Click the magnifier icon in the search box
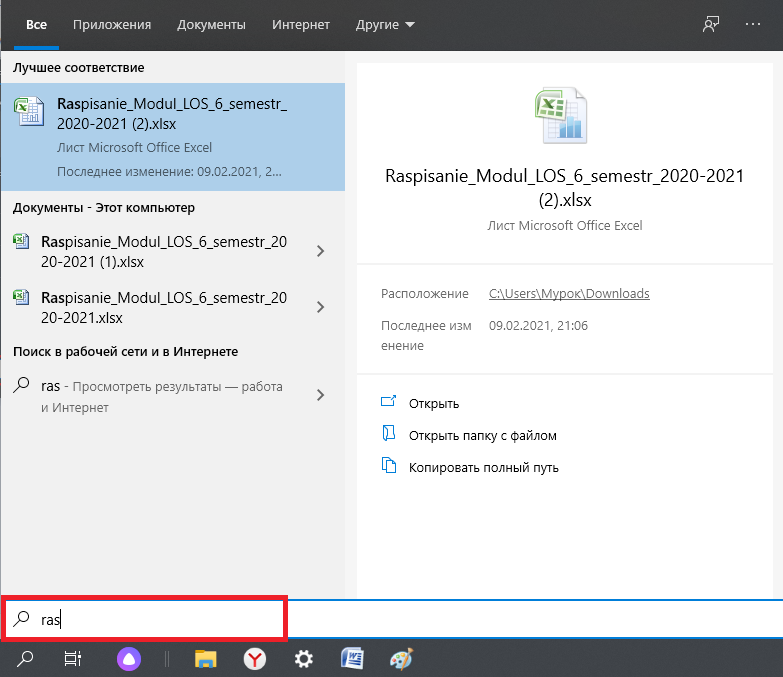Image resolution: width=783 pixels, height=677 pixels. pyautogui.click(x=21, y=619)
